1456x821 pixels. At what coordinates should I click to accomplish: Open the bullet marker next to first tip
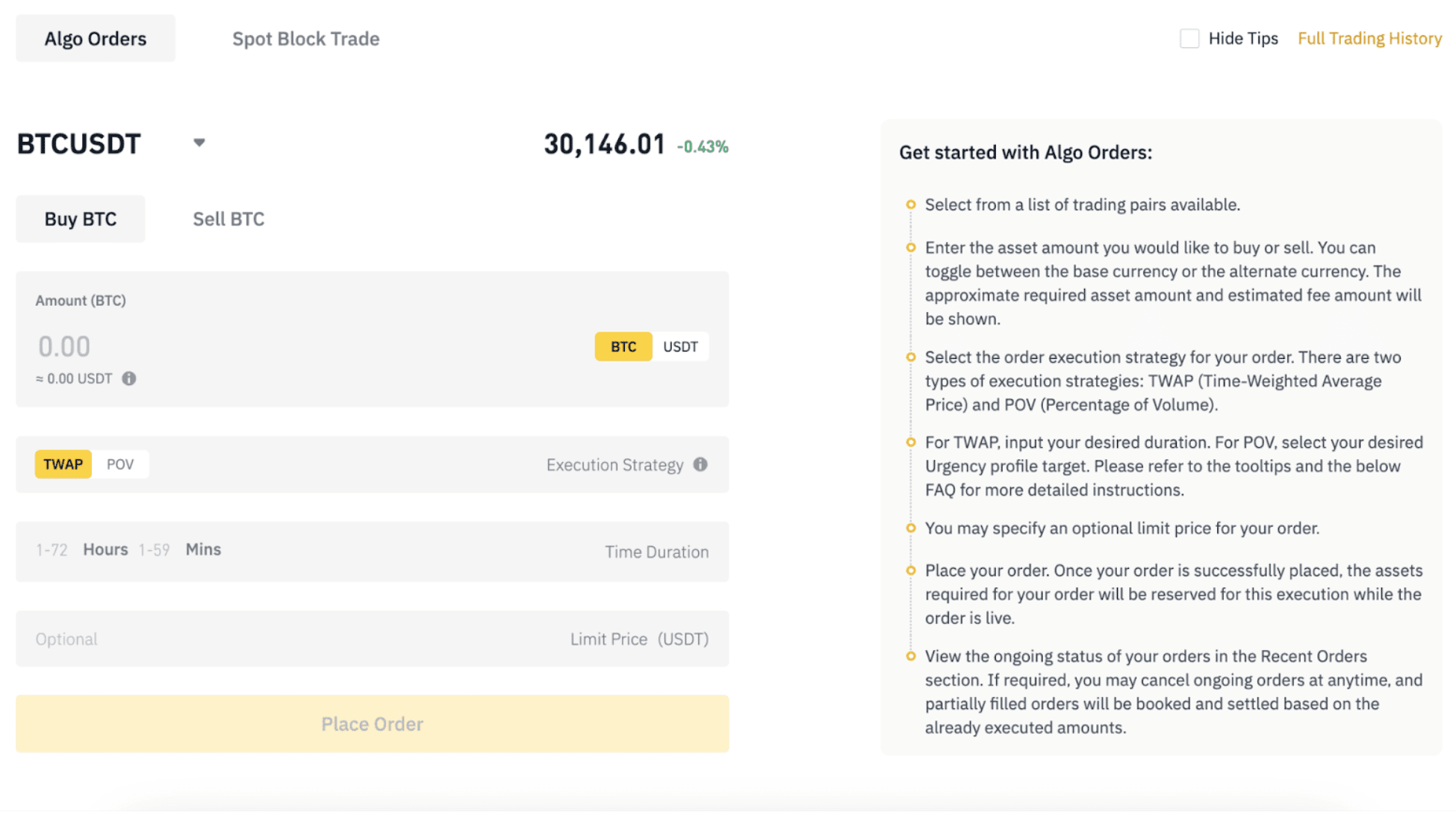click(x=911, y=204)
